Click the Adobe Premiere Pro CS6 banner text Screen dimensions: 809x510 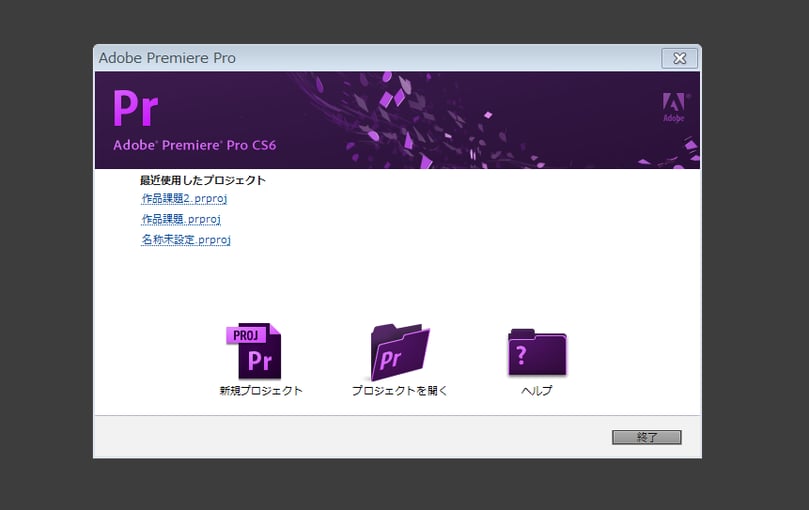[x=195, y=145]
